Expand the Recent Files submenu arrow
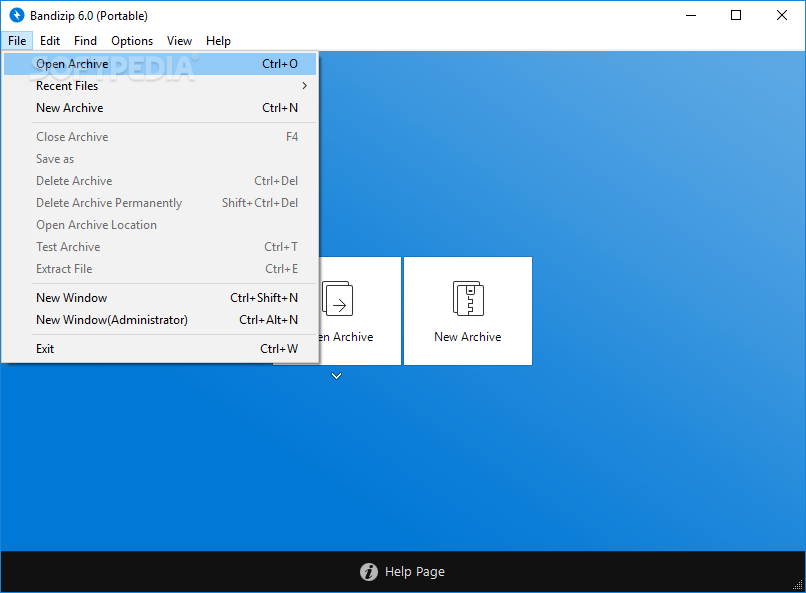The height and width of the screenshot is (593, 806). coord(304,86)
